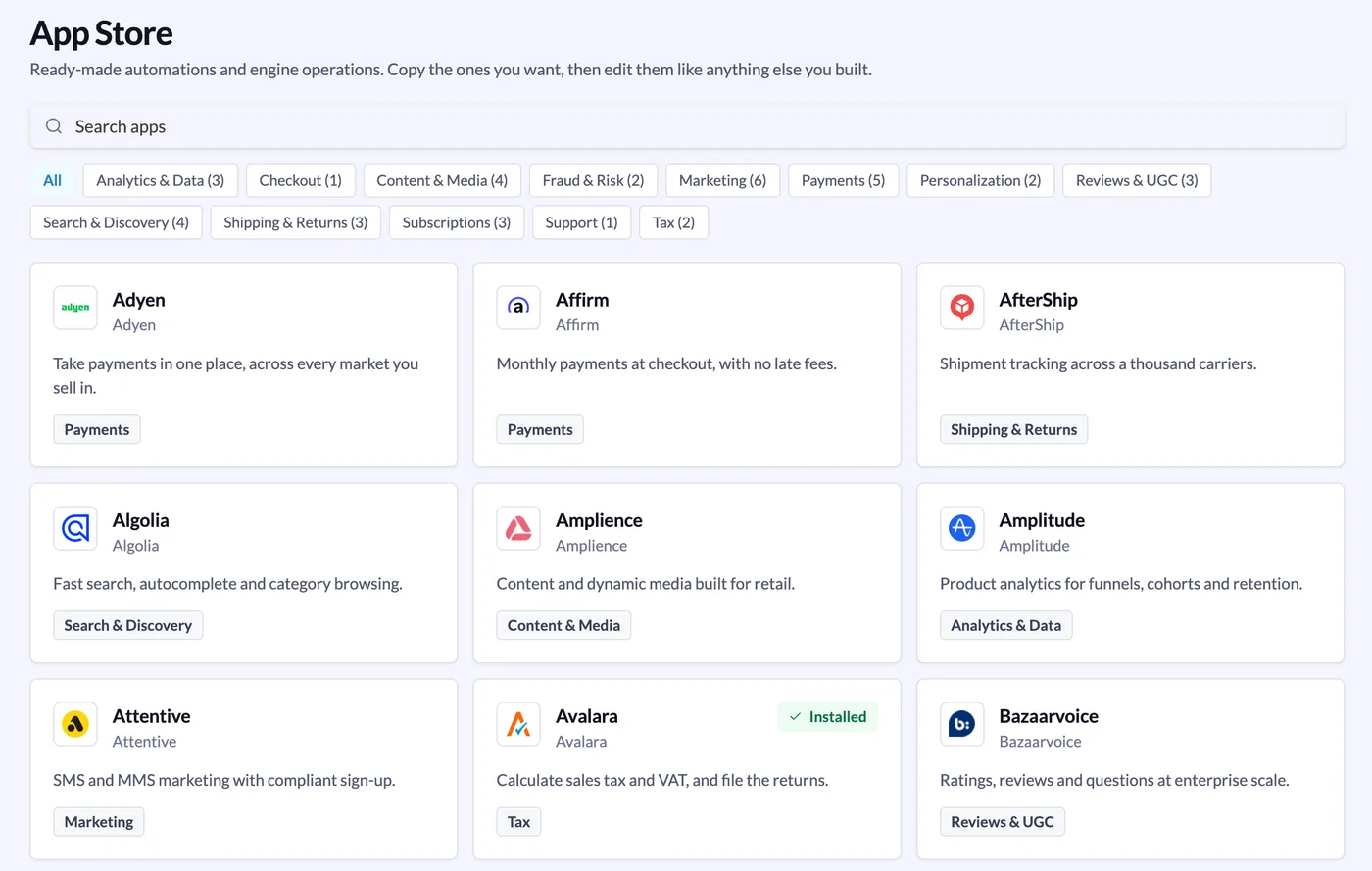This screenshot has height=871, width=1372.
Task: Click Search & Discovery tag on Algolia
Action: [x=128, y=625]
